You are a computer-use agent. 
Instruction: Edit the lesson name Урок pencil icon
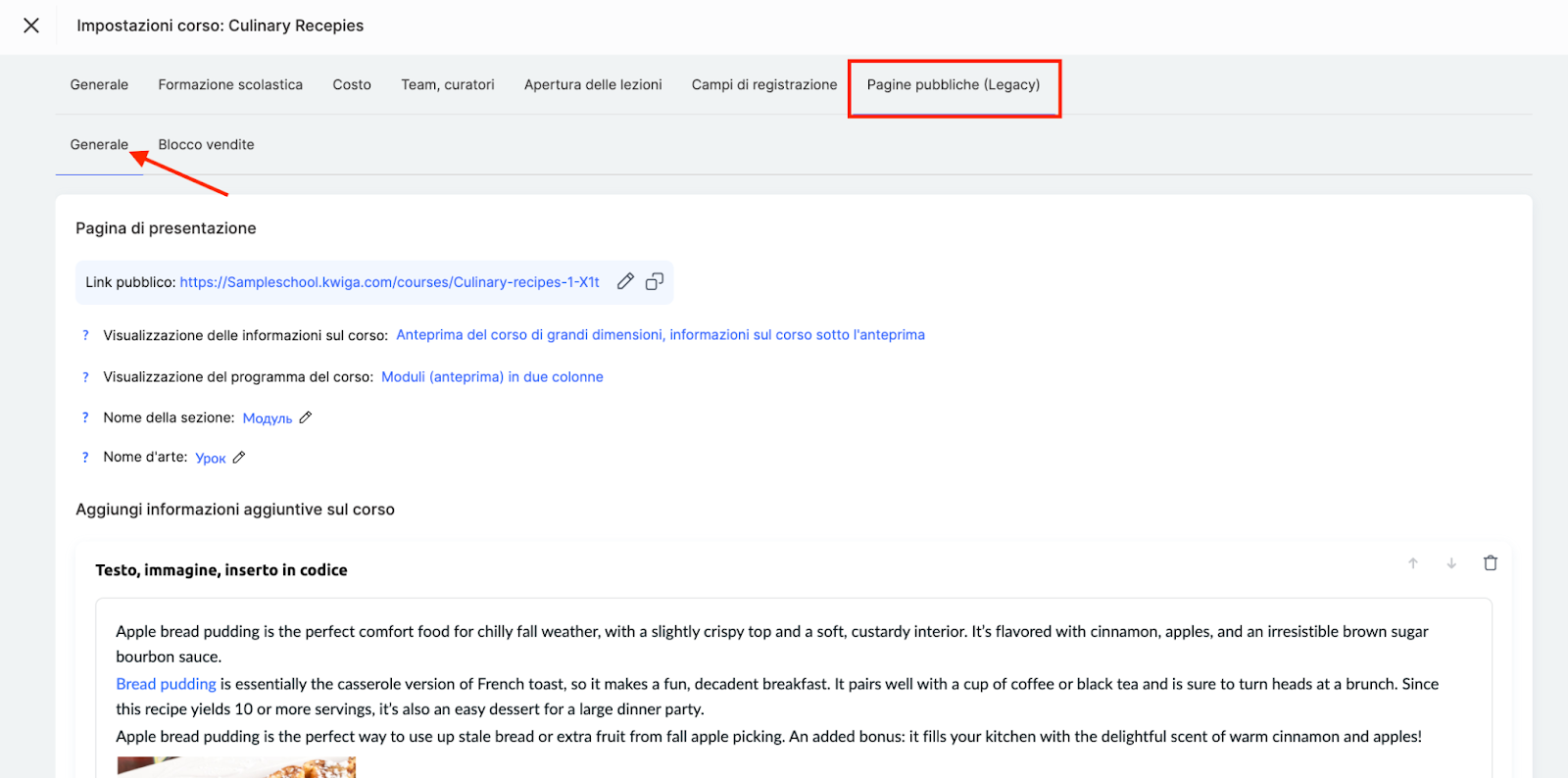pyautogui.click(x=239, y=458)
